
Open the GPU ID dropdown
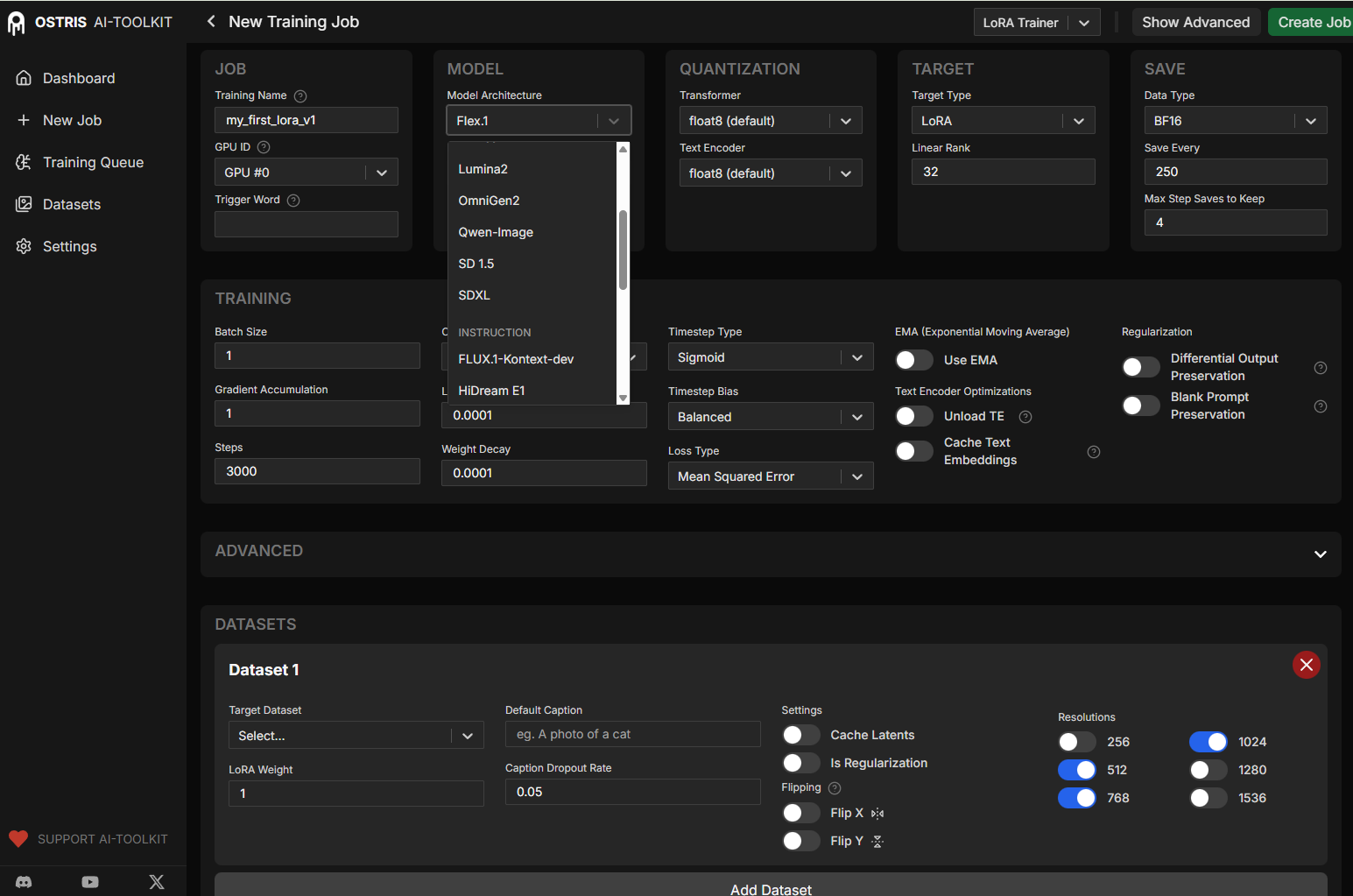point(307,173)
